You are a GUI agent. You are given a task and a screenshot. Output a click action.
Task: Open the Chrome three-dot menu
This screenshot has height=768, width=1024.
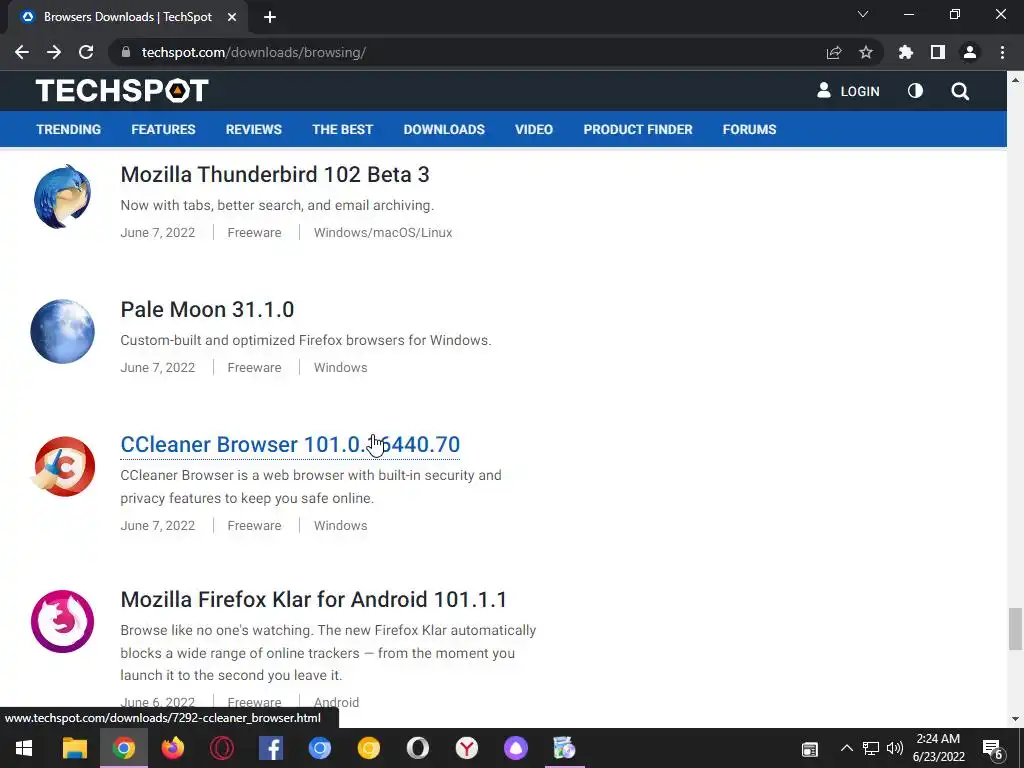point(1002,52)
